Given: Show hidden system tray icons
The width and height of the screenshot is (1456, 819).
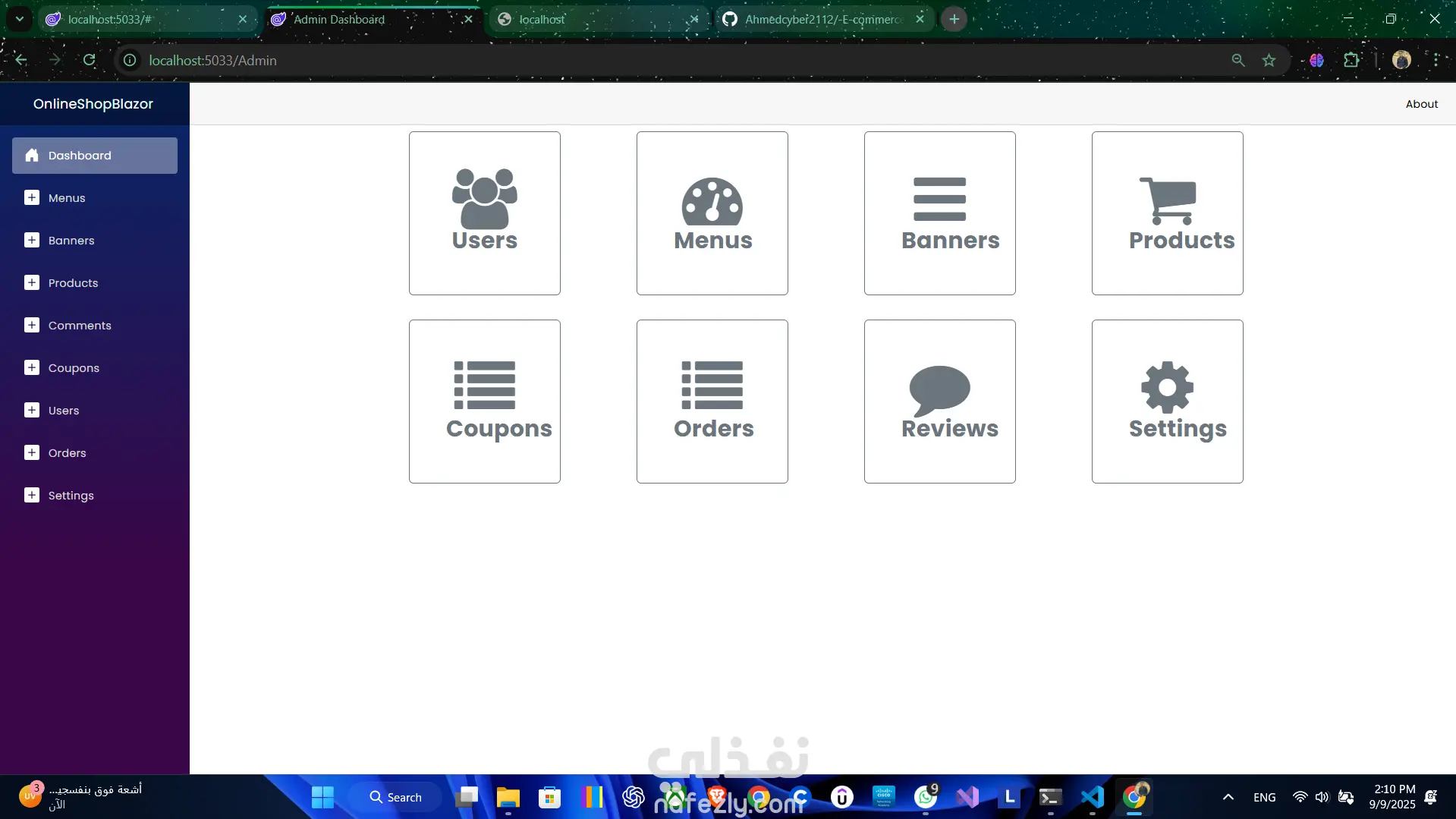Looking at the screenshot, I should pyautogui.click(x=1228, y=797).
